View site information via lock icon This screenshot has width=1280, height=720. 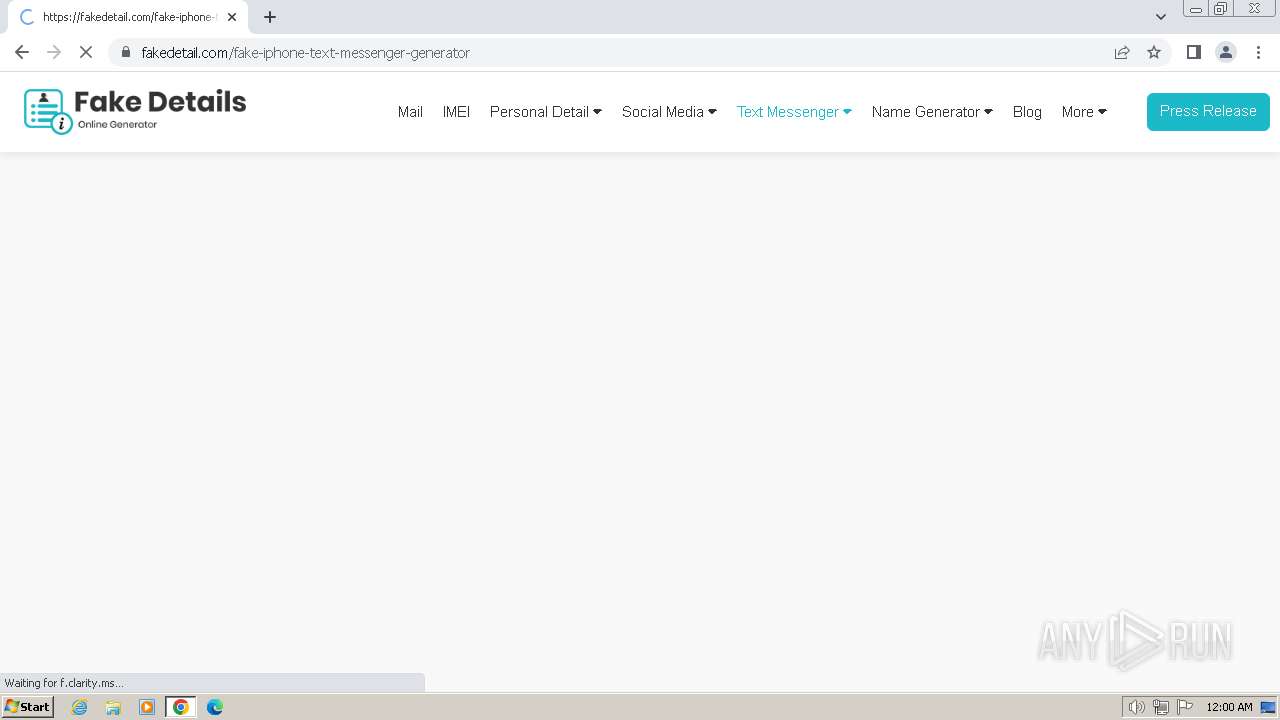click(125, 52)
